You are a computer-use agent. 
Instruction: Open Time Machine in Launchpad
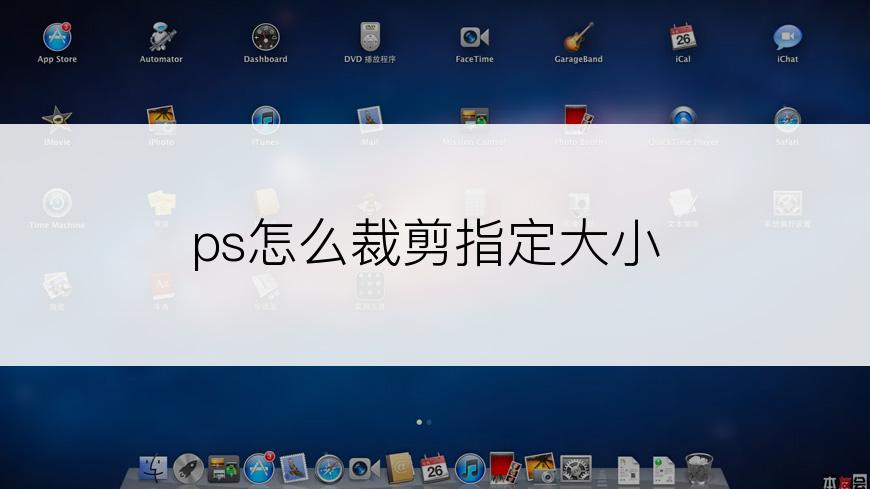[x=57, y=203]
